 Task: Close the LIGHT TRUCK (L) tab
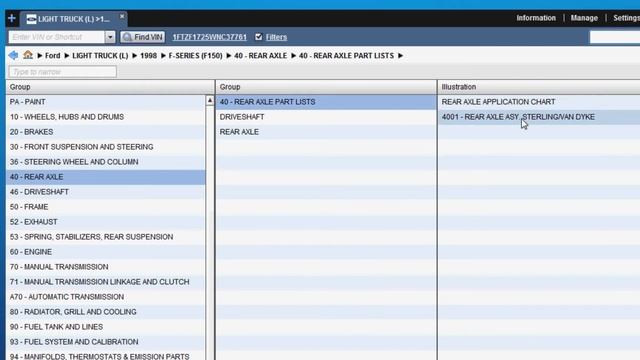pos(122,16)
